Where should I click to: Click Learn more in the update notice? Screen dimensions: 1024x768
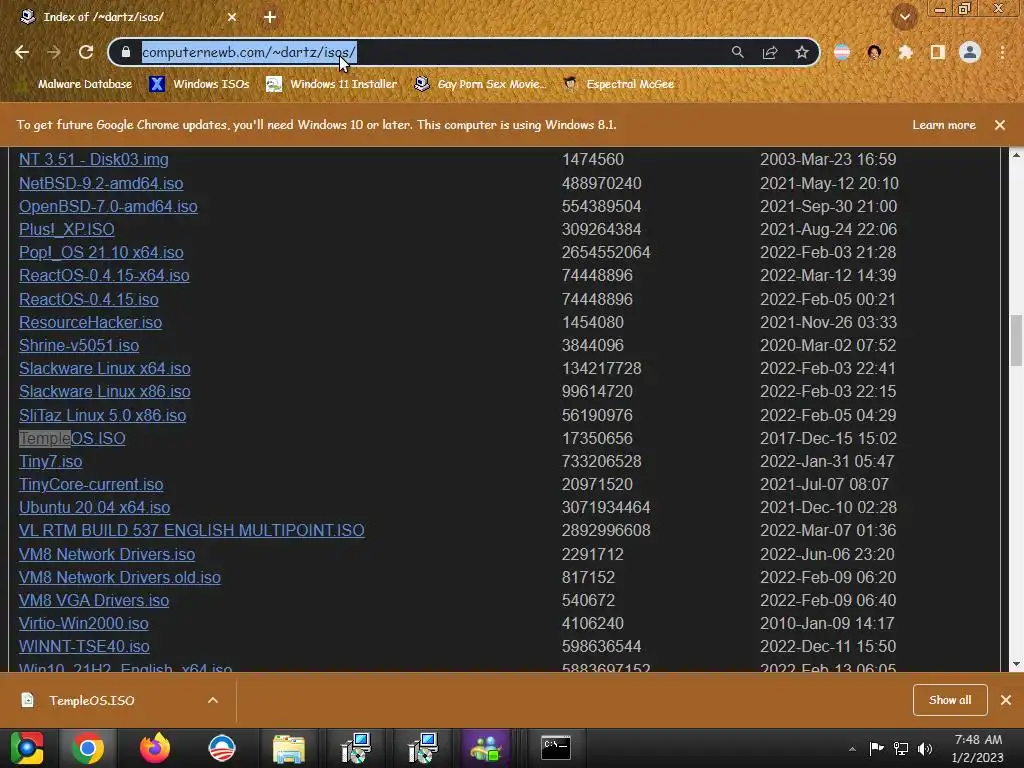944,125
